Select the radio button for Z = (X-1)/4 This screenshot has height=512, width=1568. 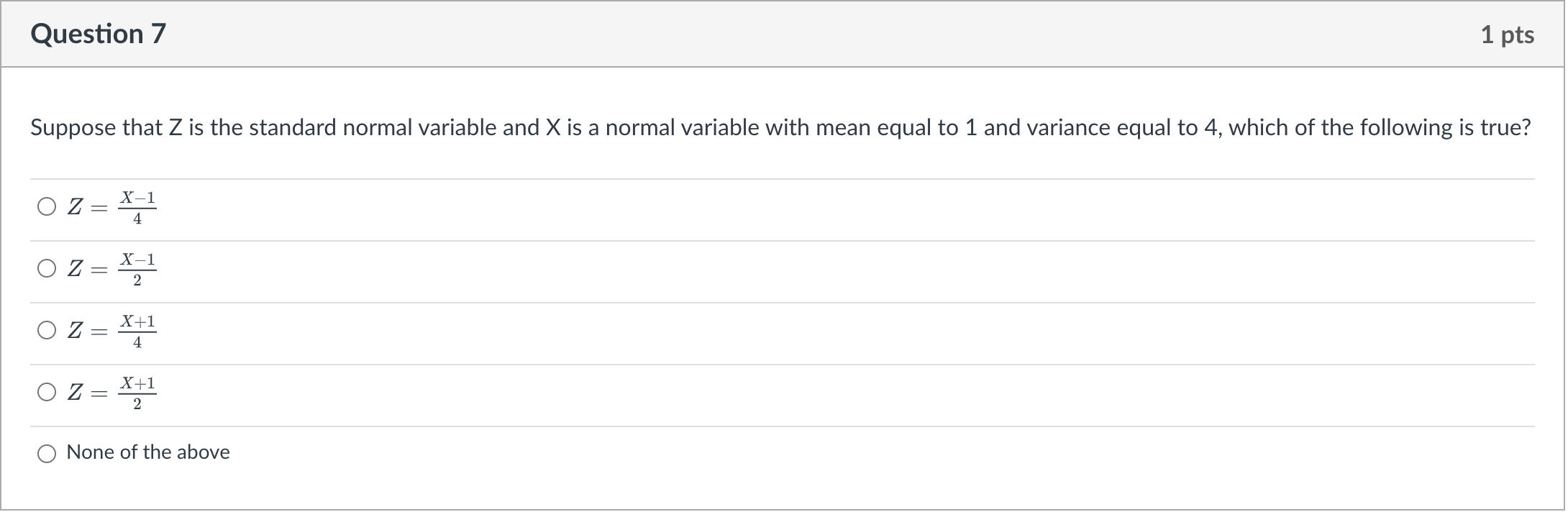coord(47,207)
